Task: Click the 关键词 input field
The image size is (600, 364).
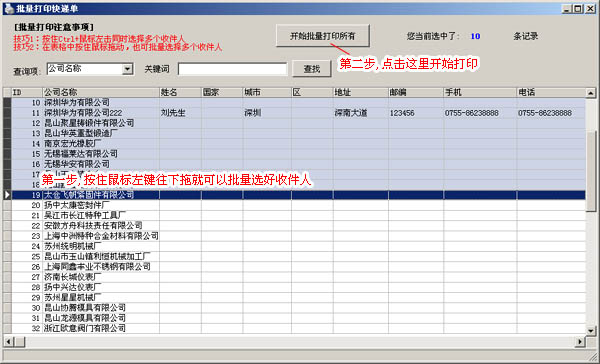Action: click(232, 69)
